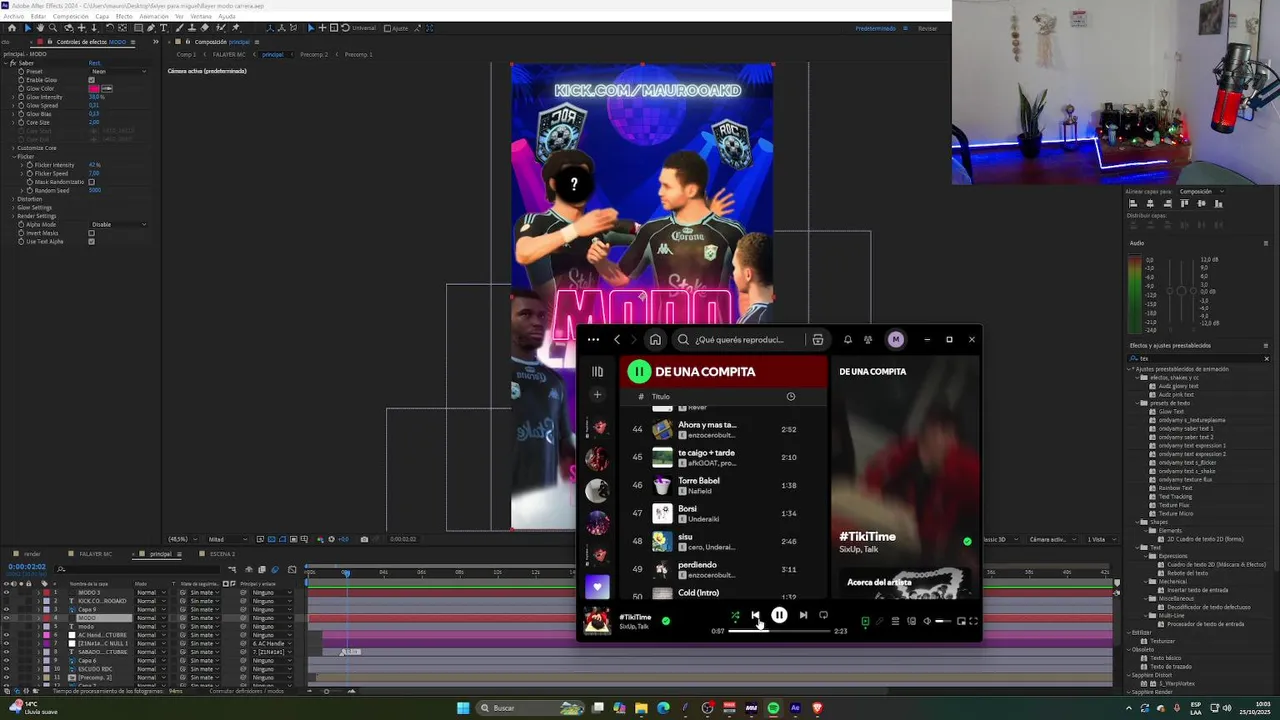This screenshot has width=1280, height=720.
Task: Select the Eraser tool
Action: click(x=204, y=28)
